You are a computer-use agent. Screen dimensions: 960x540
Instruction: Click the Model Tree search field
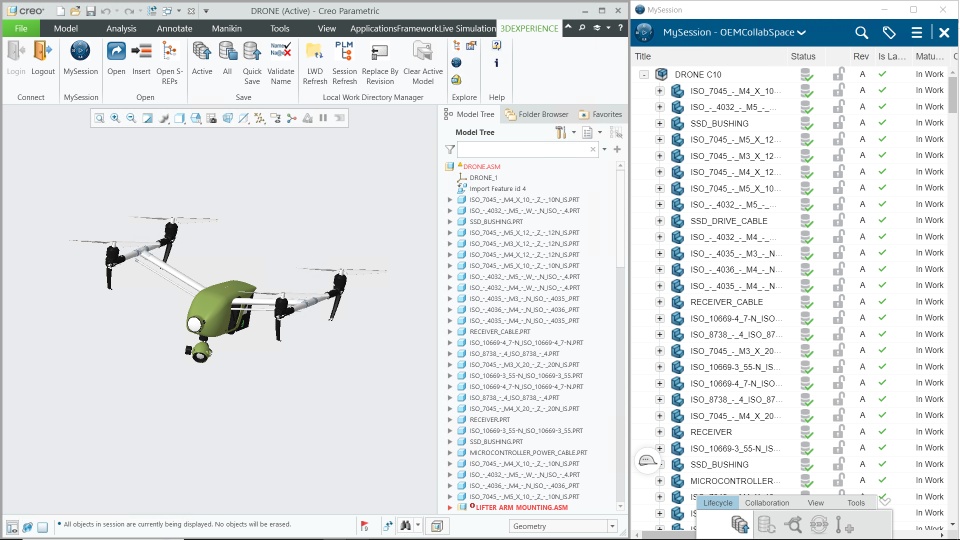click(x=527, y=149)
